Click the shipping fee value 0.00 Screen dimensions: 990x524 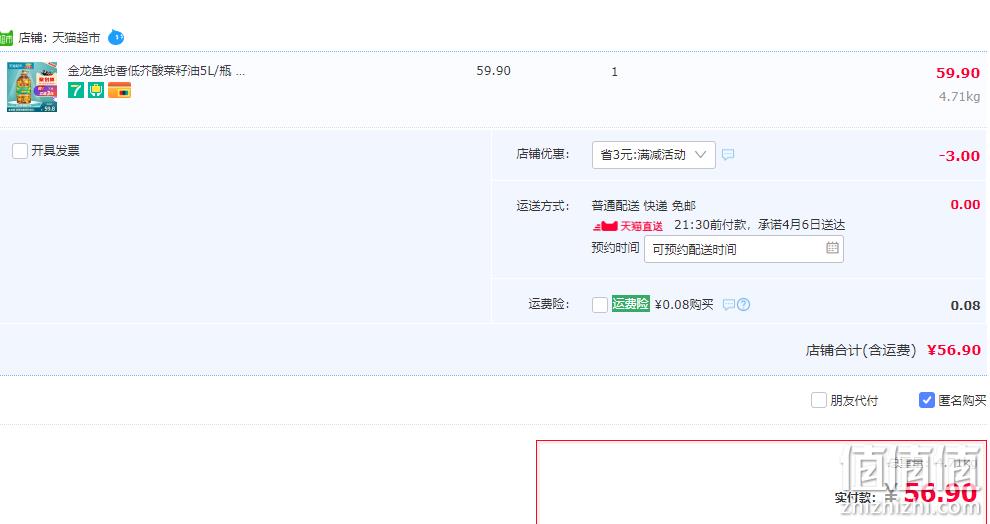tap(965, 205)
